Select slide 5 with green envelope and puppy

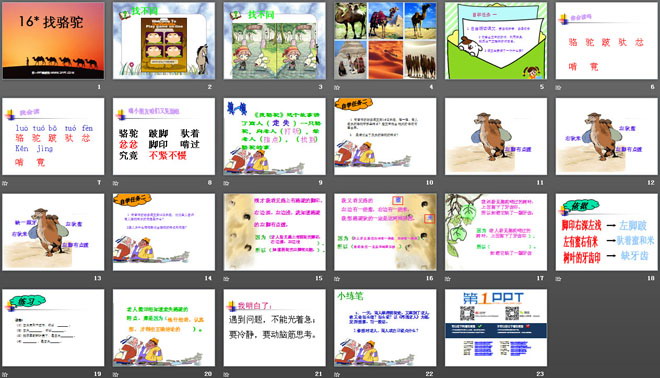[x=496, y=40]
